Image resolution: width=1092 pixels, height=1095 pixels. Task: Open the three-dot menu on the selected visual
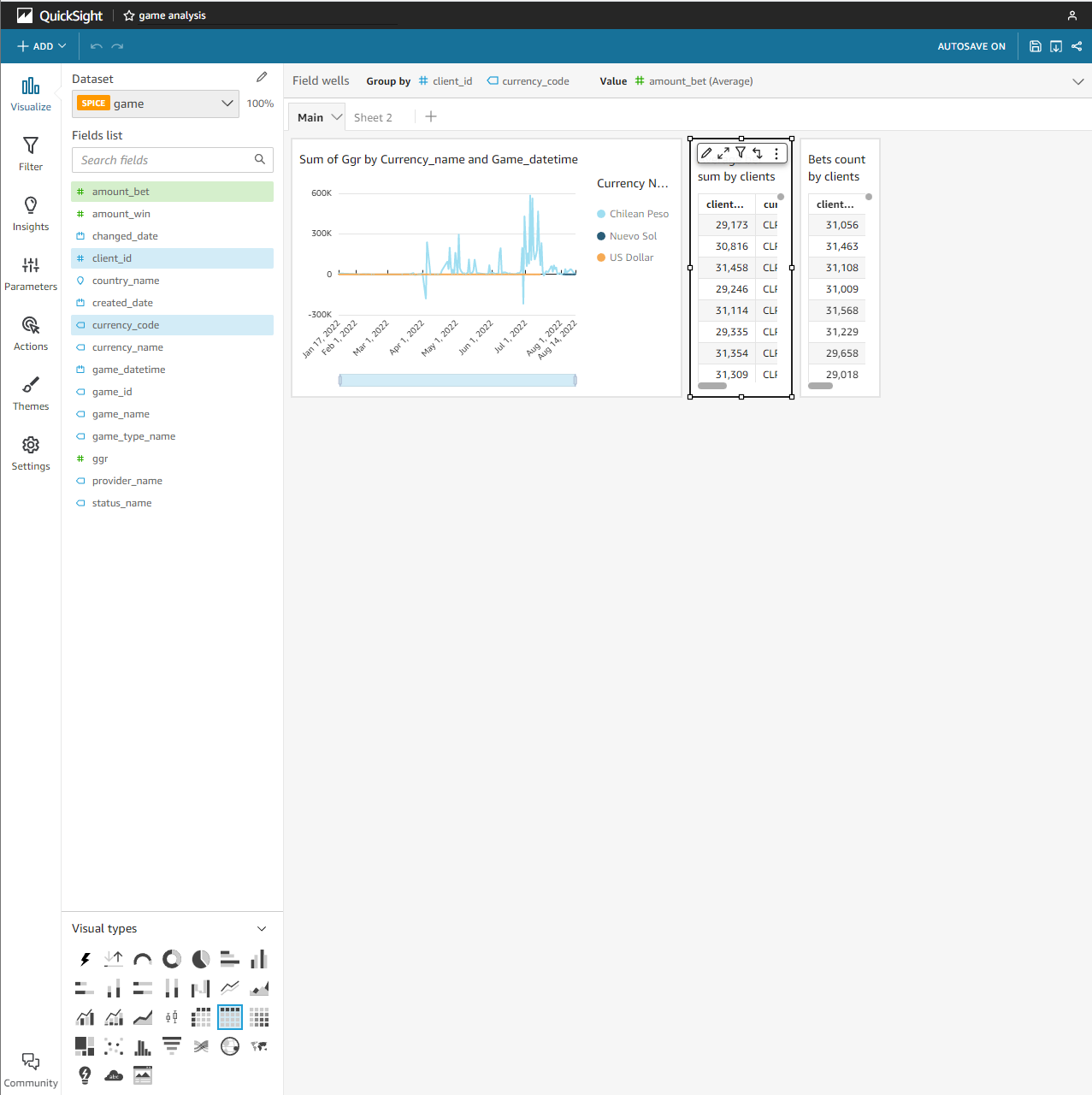coord(776,153)
